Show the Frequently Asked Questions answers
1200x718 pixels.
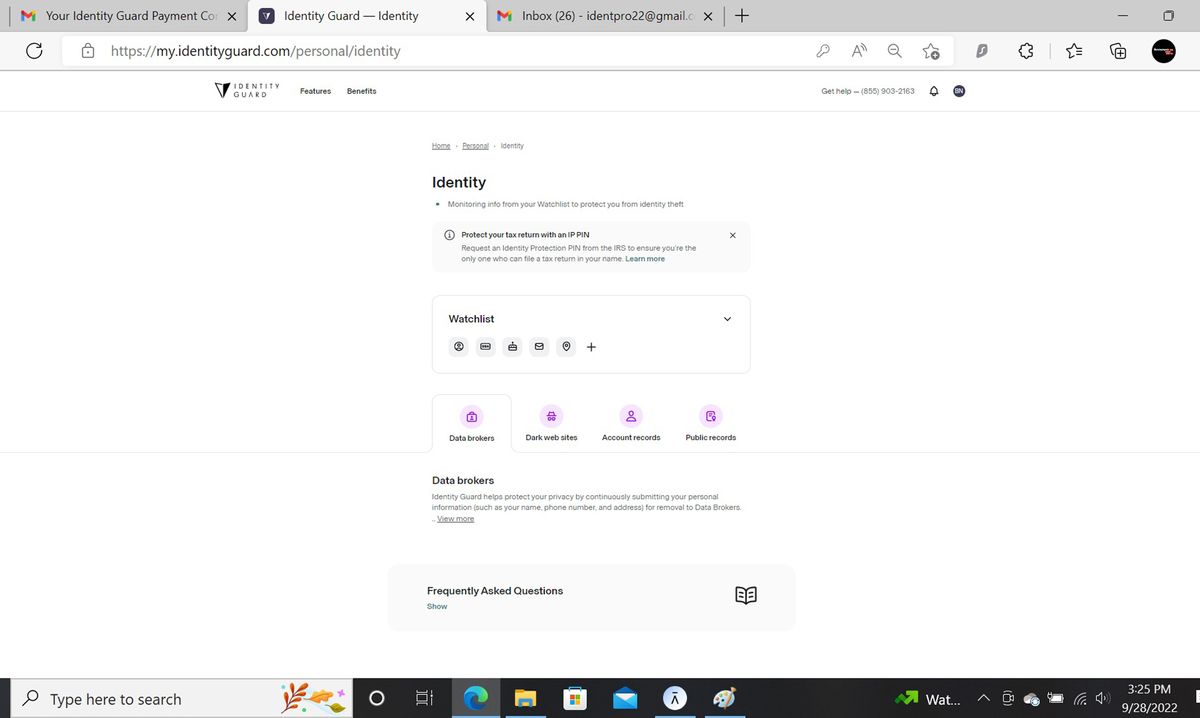tap(436, 606)
